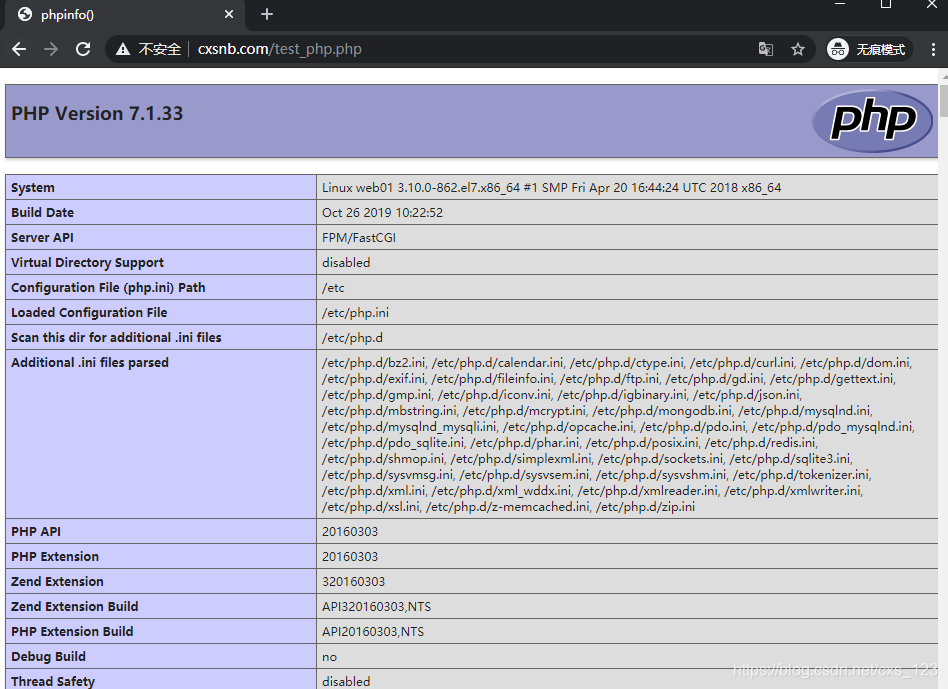
Task: Click the /etc/php.d/zip.ini entry
Action: click(645, 506)
